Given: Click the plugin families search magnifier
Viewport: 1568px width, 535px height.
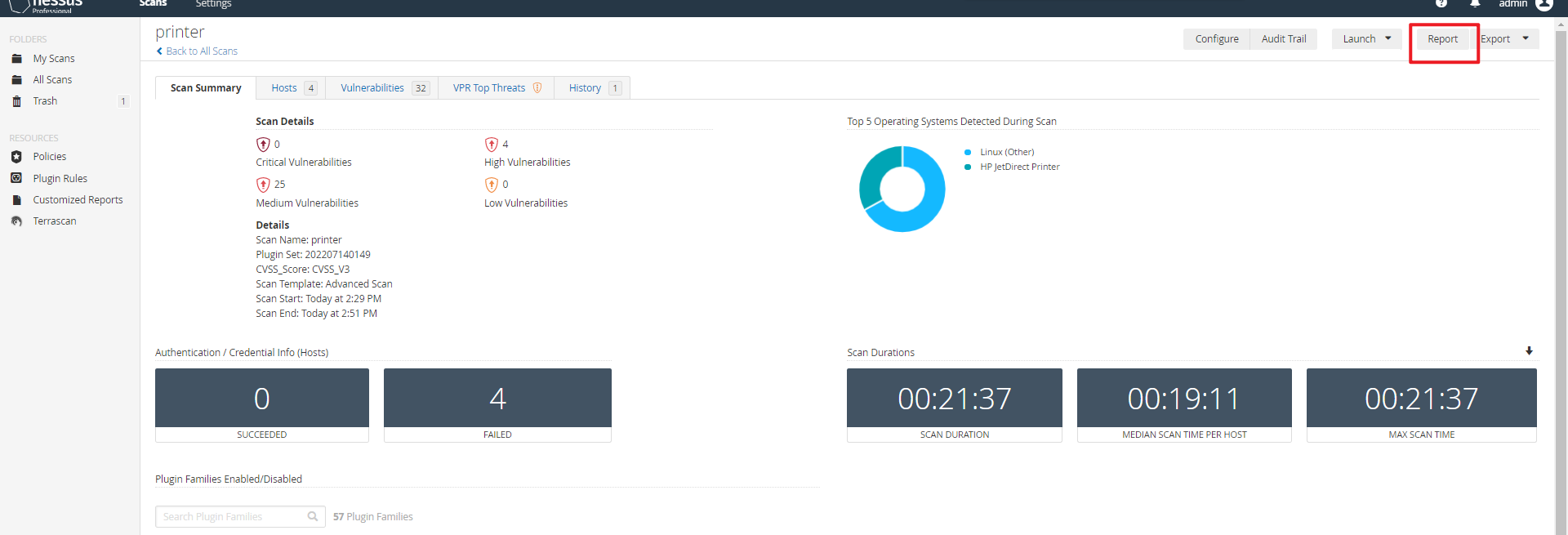Looking at the screenshot, I should (313, 516).
